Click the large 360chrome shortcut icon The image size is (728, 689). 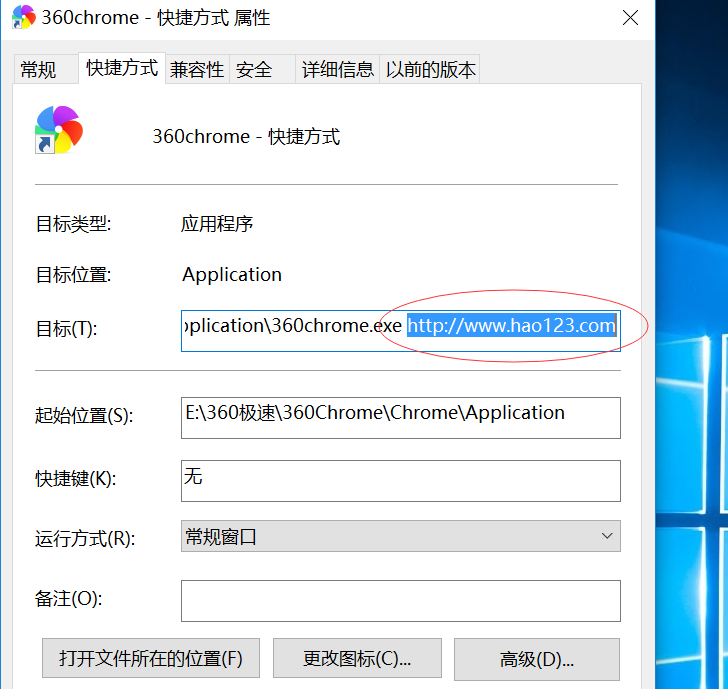[59, 130]
